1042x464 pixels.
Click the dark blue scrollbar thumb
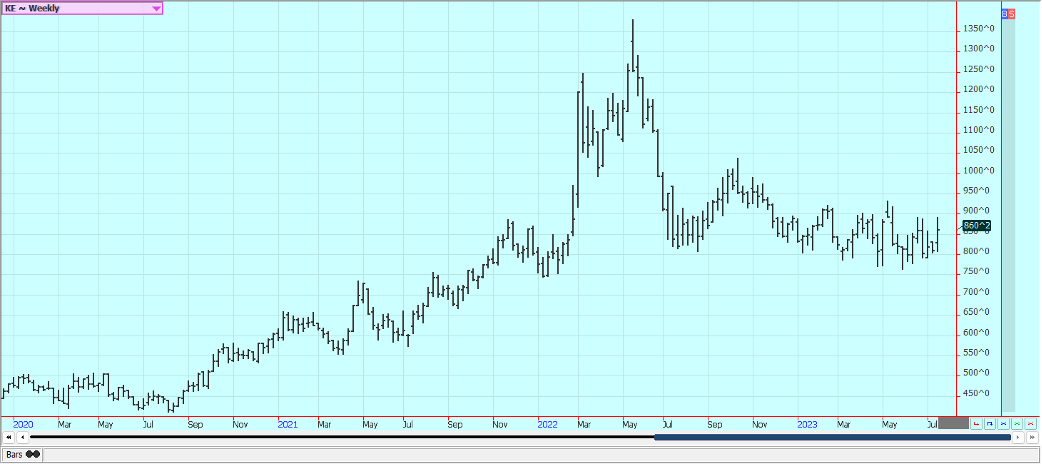(x=833, y=437)
